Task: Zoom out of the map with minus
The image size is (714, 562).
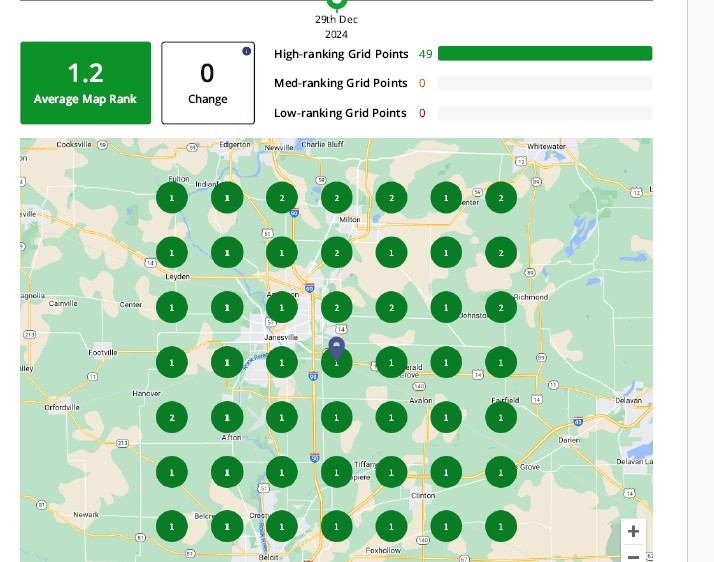Action: tap(633, 555)
